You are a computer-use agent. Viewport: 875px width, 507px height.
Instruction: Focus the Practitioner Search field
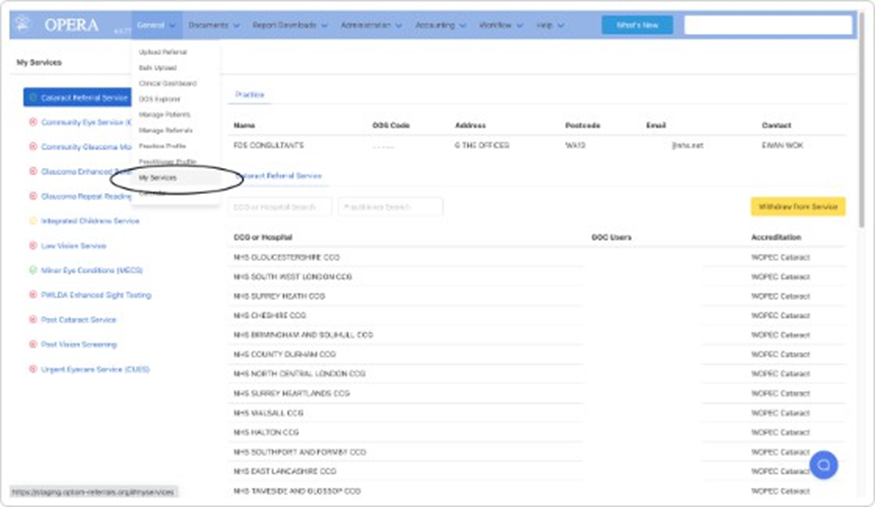point(390,207)
